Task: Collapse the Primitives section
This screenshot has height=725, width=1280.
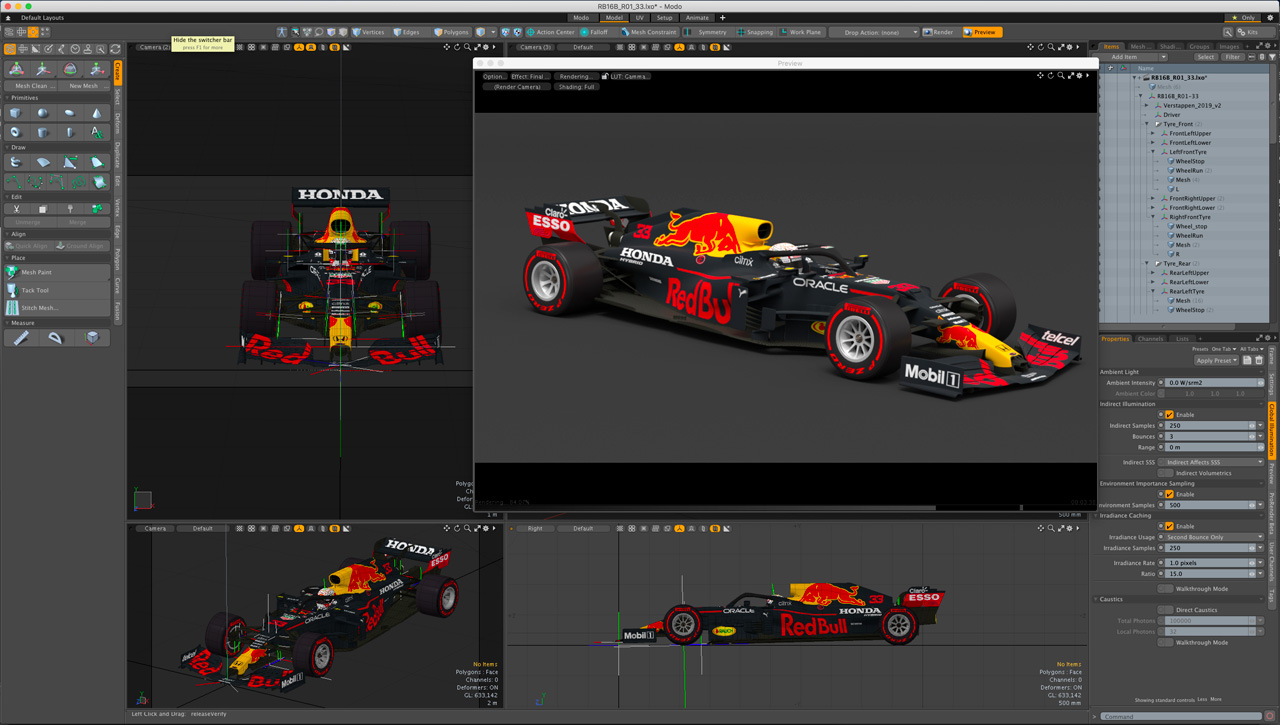Action: 8,98
